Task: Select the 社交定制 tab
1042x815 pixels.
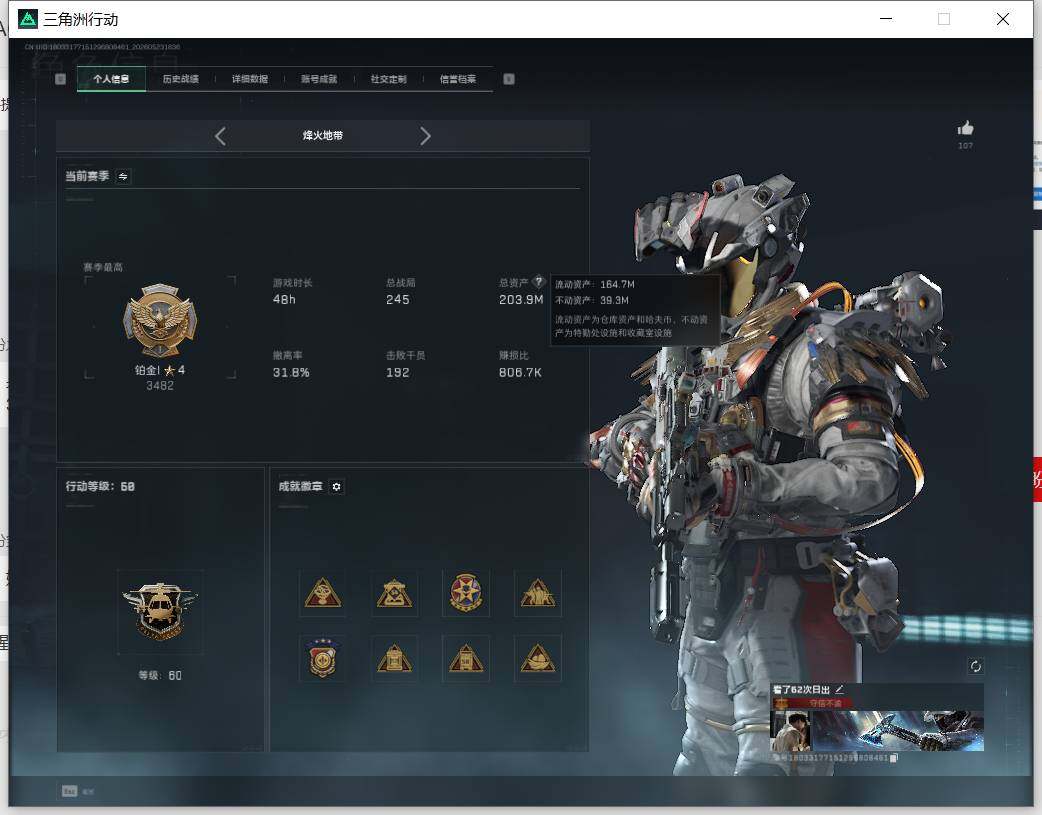Action: tap(389, 79)
